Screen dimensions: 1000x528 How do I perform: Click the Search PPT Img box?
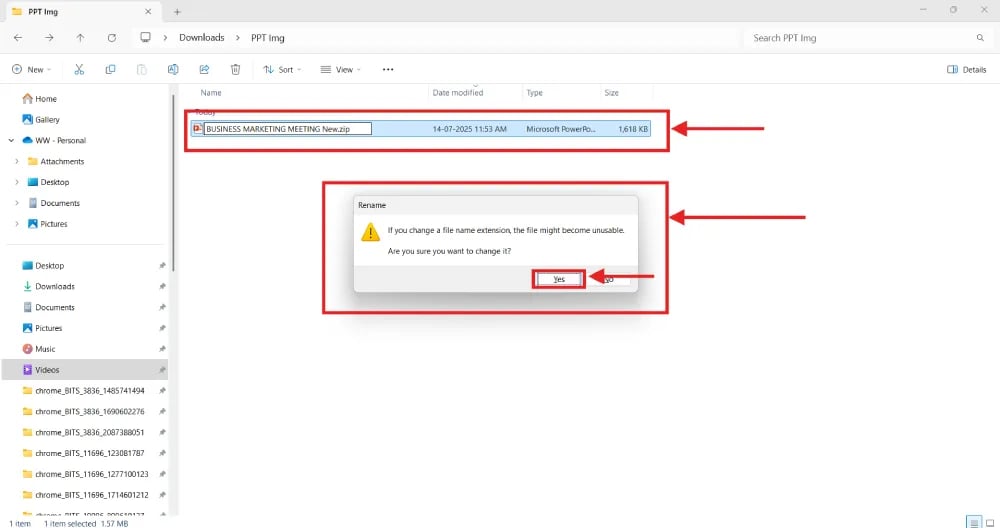click(860, 37)
